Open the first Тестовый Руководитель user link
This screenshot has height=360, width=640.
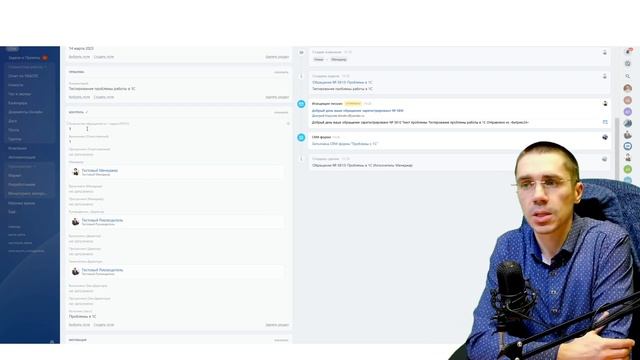[102, 220]
